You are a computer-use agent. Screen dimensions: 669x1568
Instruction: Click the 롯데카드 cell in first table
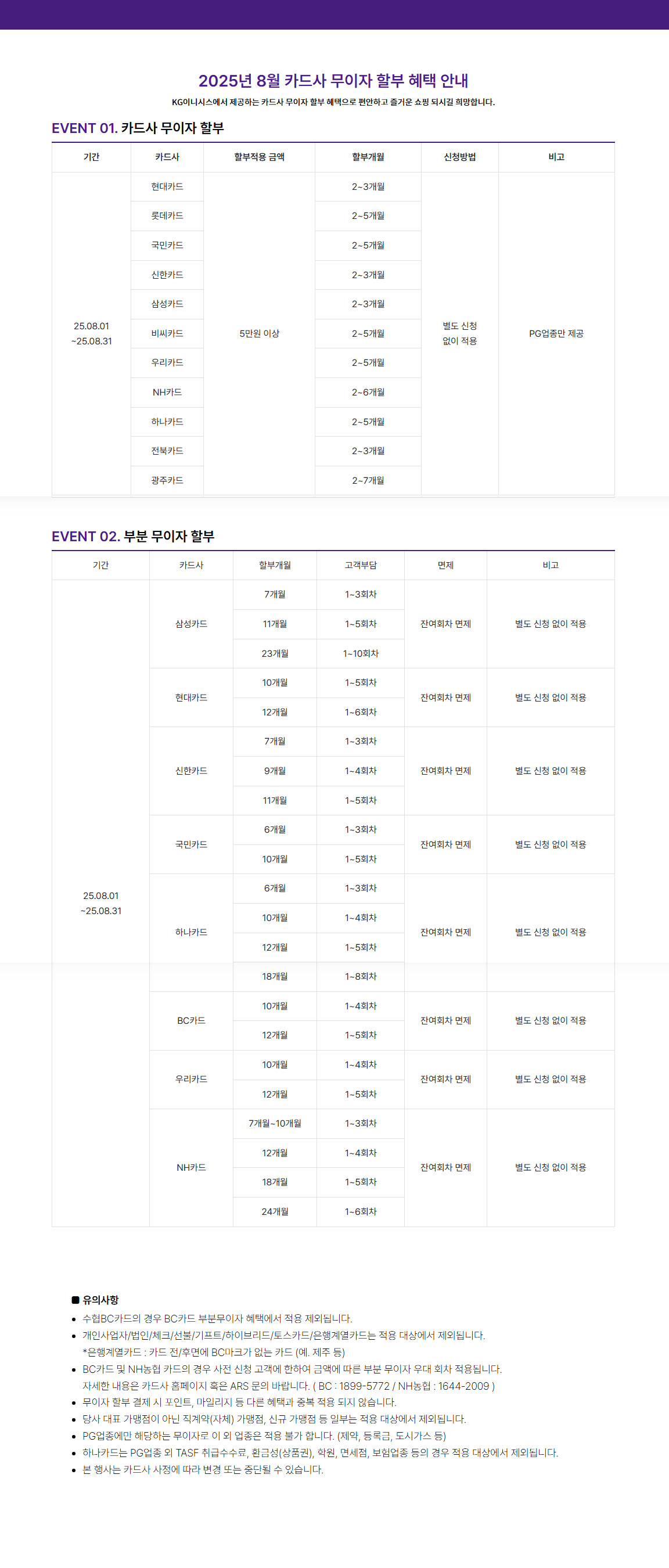(x=167, y=215)
